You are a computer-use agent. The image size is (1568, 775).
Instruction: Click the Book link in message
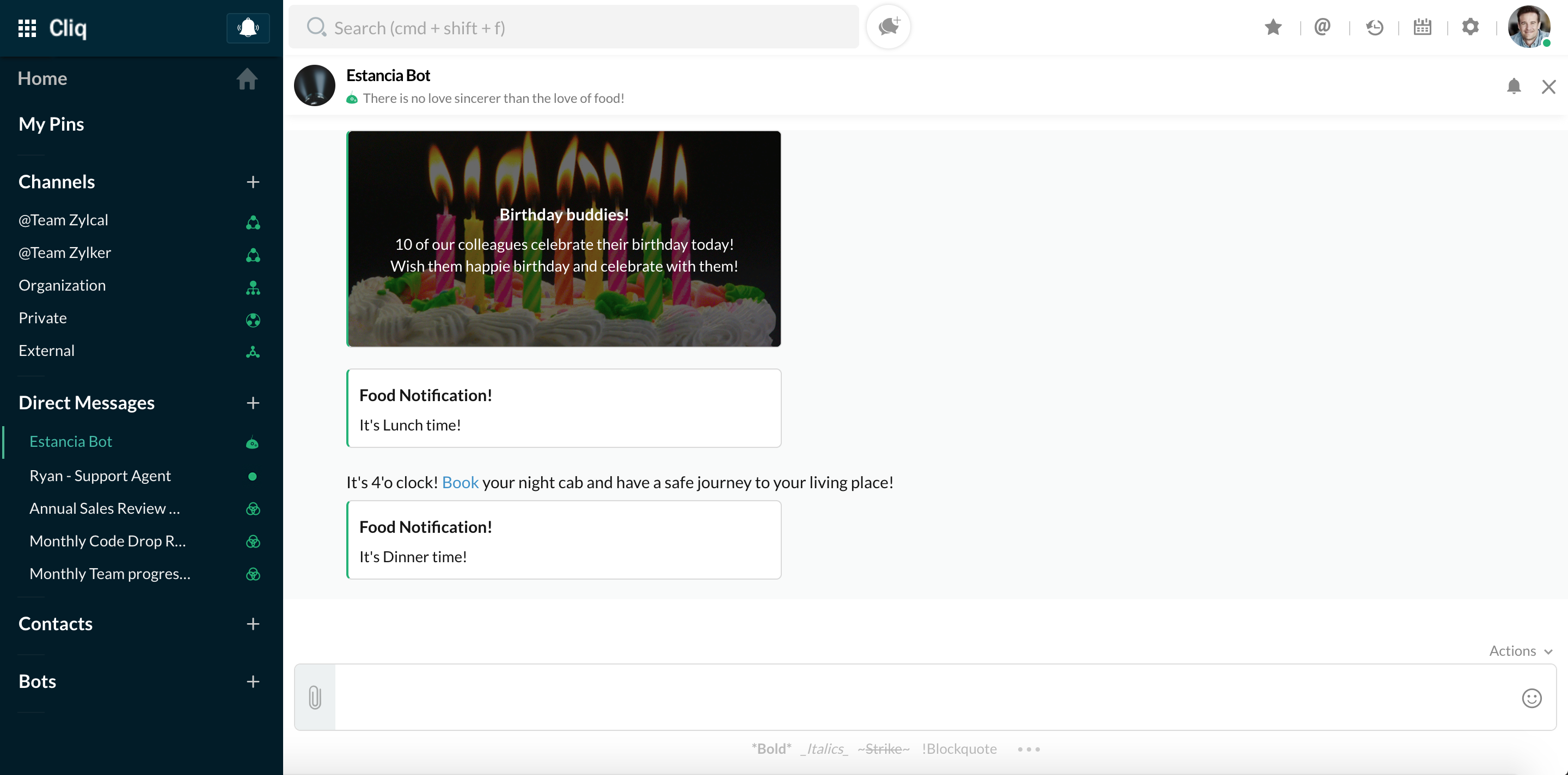460,482
